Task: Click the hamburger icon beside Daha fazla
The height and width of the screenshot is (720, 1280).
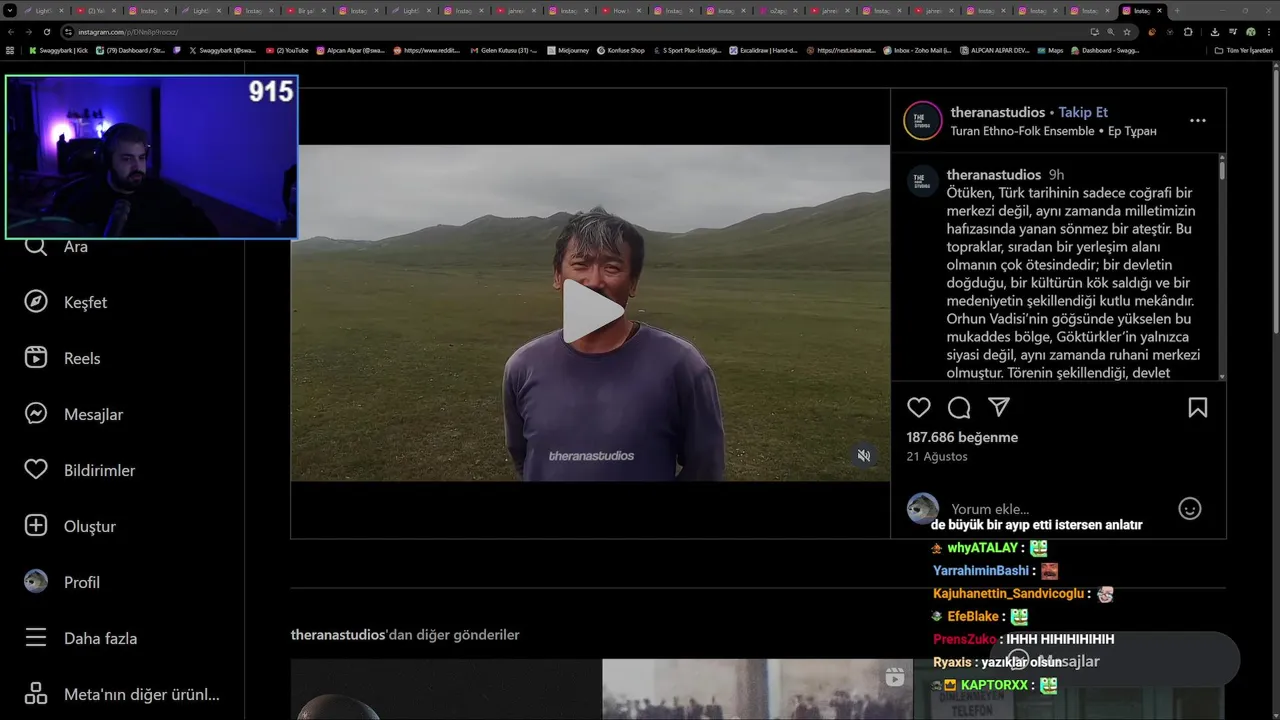Action: pos(36,638)
